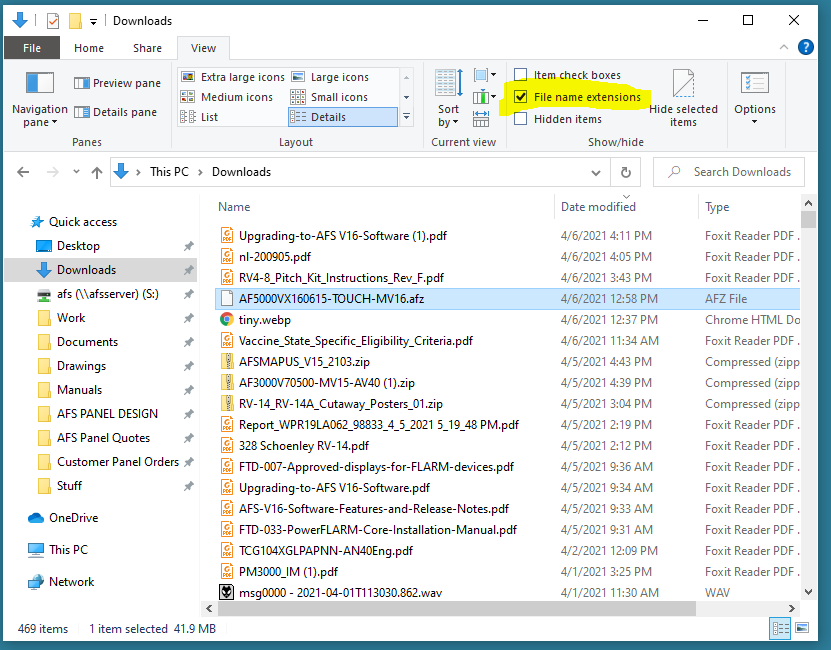831x650 pixels.
Task: Toggle the Details pane
Action: pyautogui.click(x=115, y=112)
